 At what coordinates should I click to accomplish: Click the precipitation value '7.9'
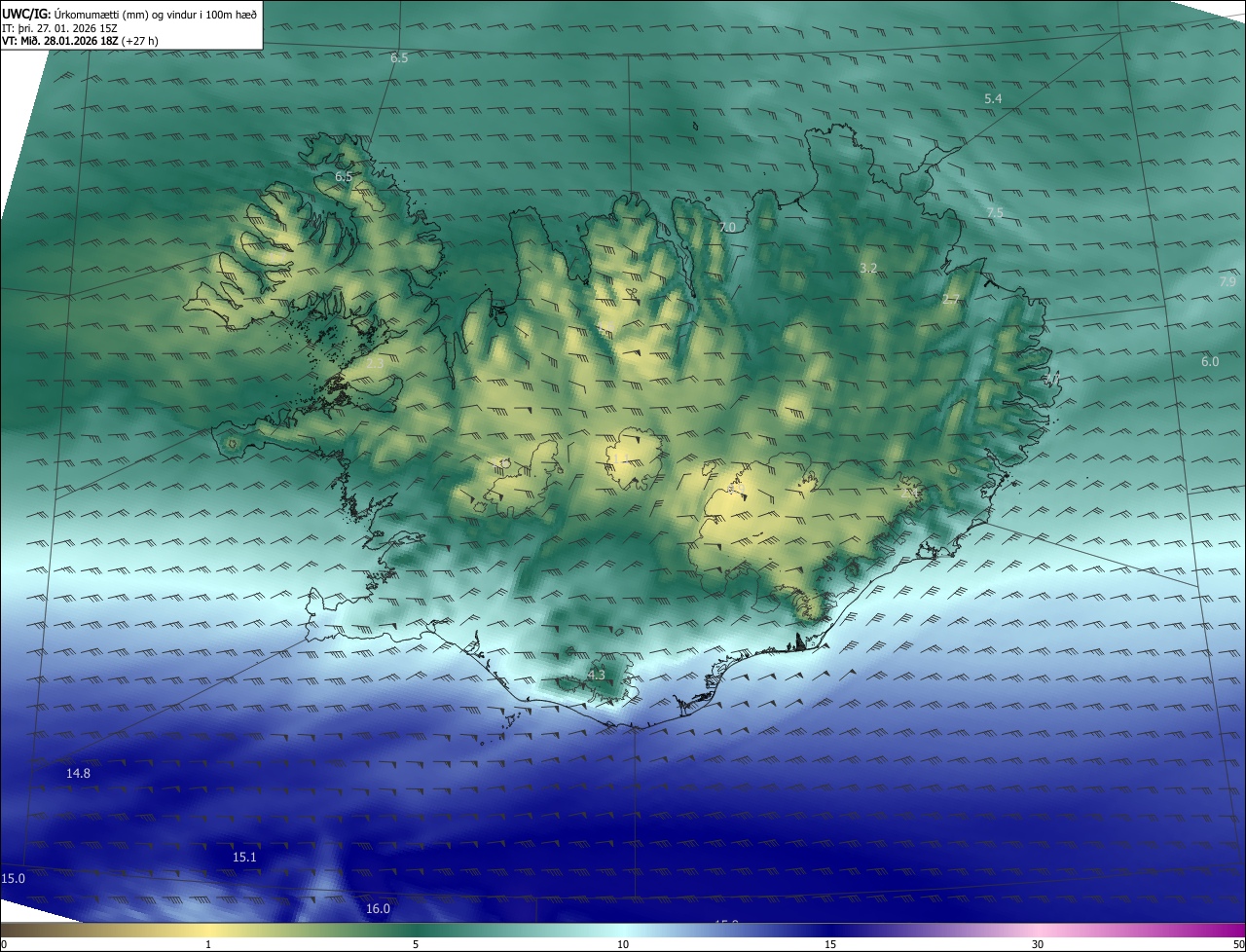click(x=1228, y=281)
